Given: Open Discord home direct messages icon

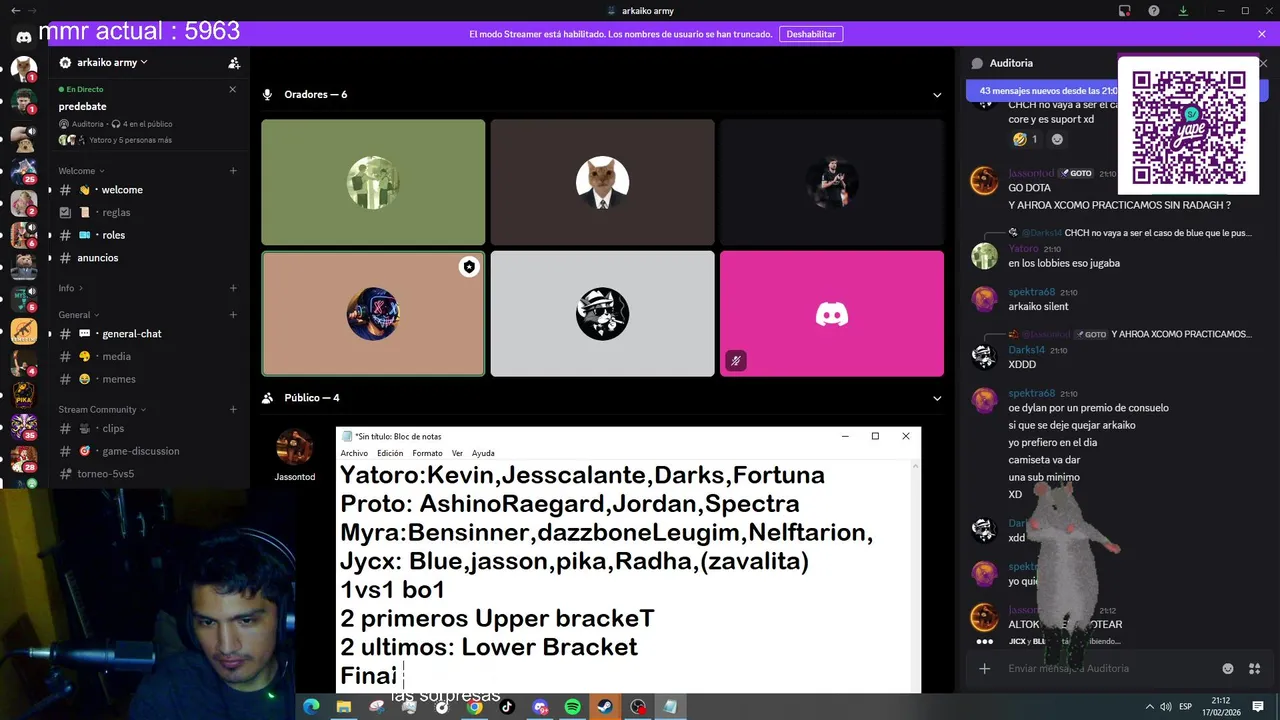Looking at the screenshot, I should (x=23, y=37).
